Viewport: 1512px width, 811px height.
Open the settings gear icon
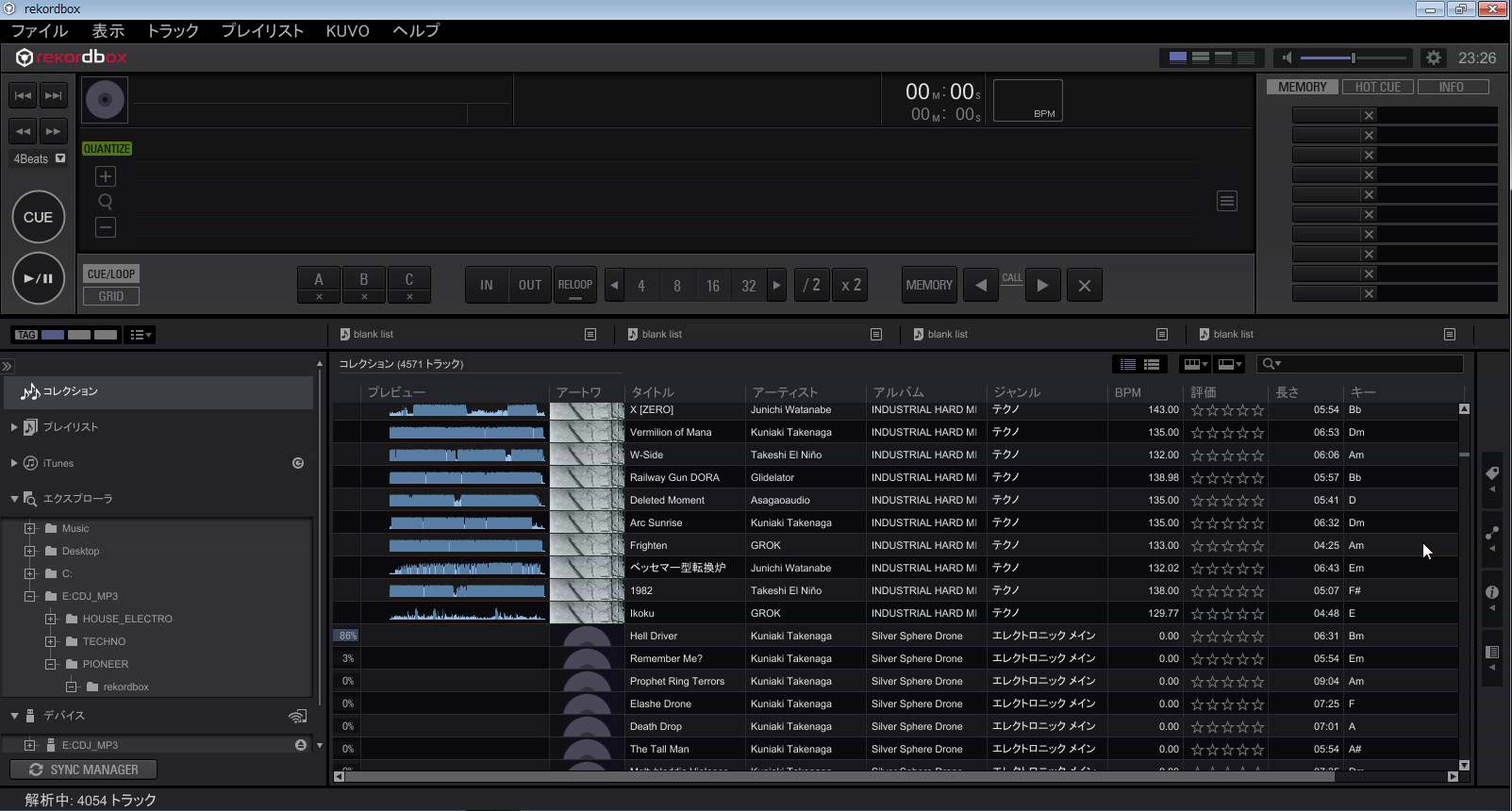(x=1434, y=58)
